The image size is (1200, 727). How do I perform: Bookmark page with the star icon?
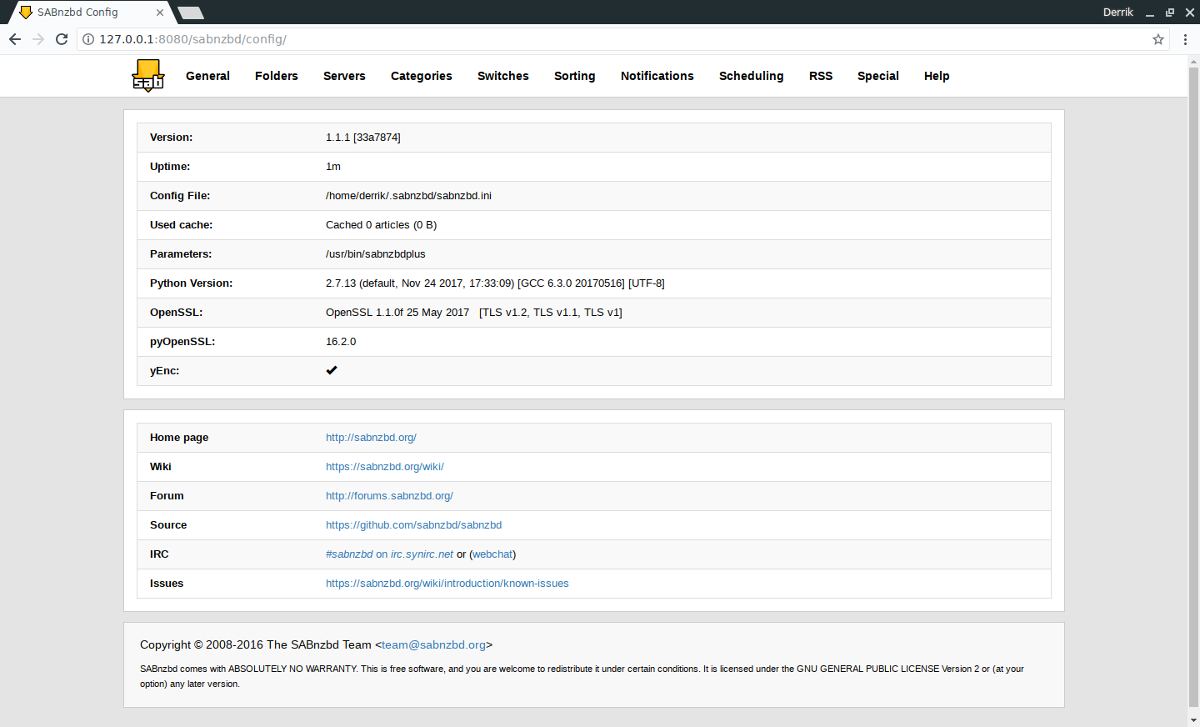1158,39
